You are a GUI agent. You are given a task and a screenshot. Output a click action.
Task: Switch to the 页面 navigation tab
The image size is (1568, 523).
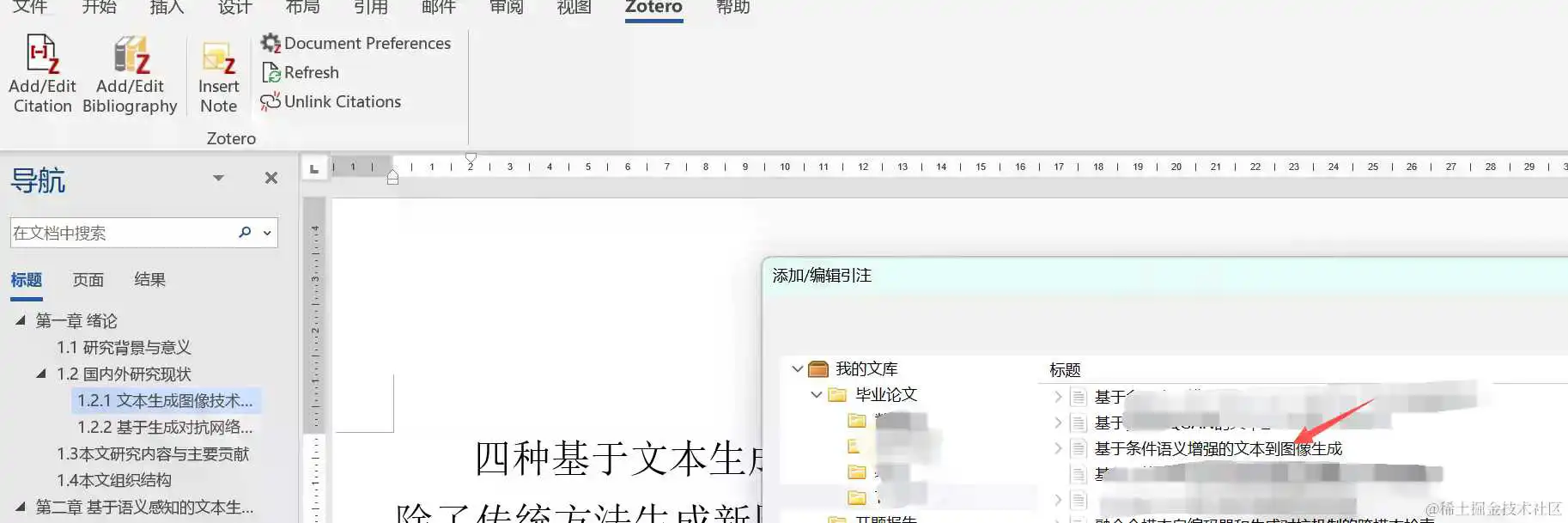point(88,280)
